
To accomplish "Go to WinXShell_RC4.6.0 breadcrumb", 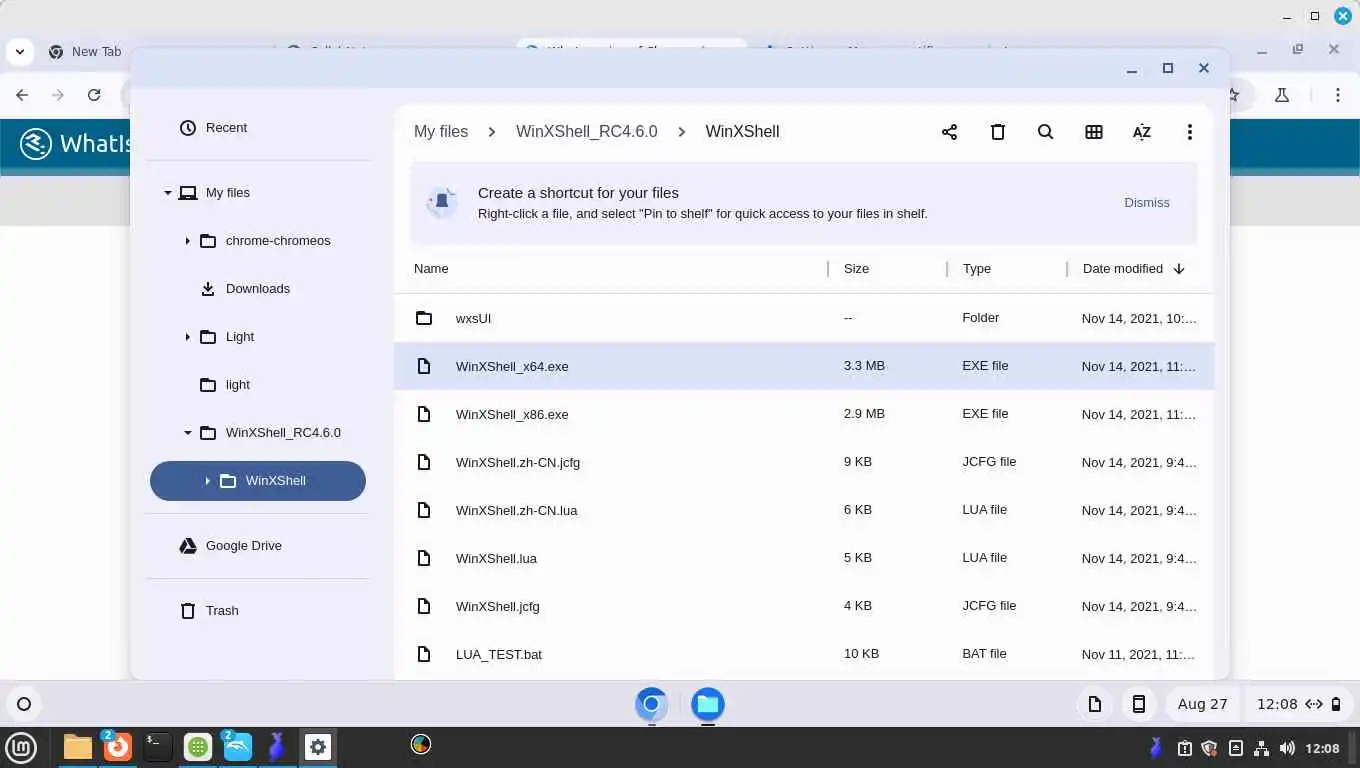I will (x=586, y=132).
